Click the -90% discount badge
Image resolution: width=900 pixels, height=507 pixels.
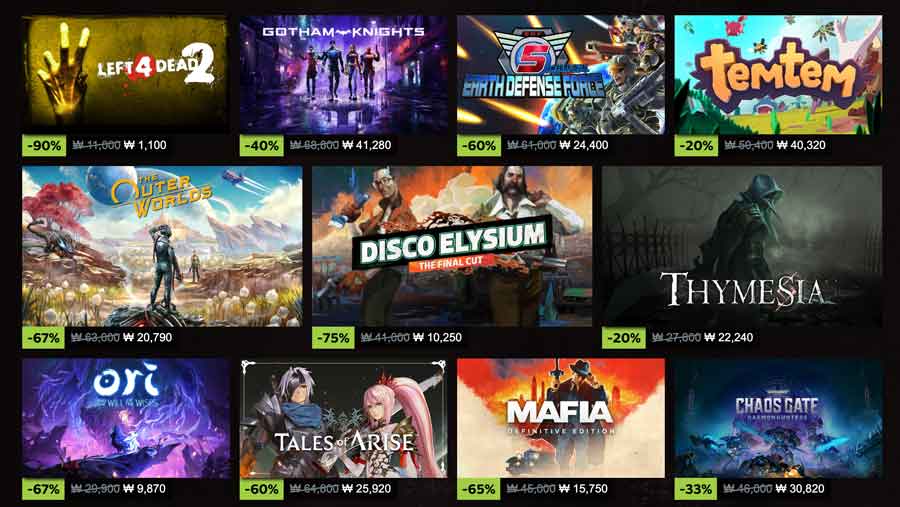click(44, 145)
